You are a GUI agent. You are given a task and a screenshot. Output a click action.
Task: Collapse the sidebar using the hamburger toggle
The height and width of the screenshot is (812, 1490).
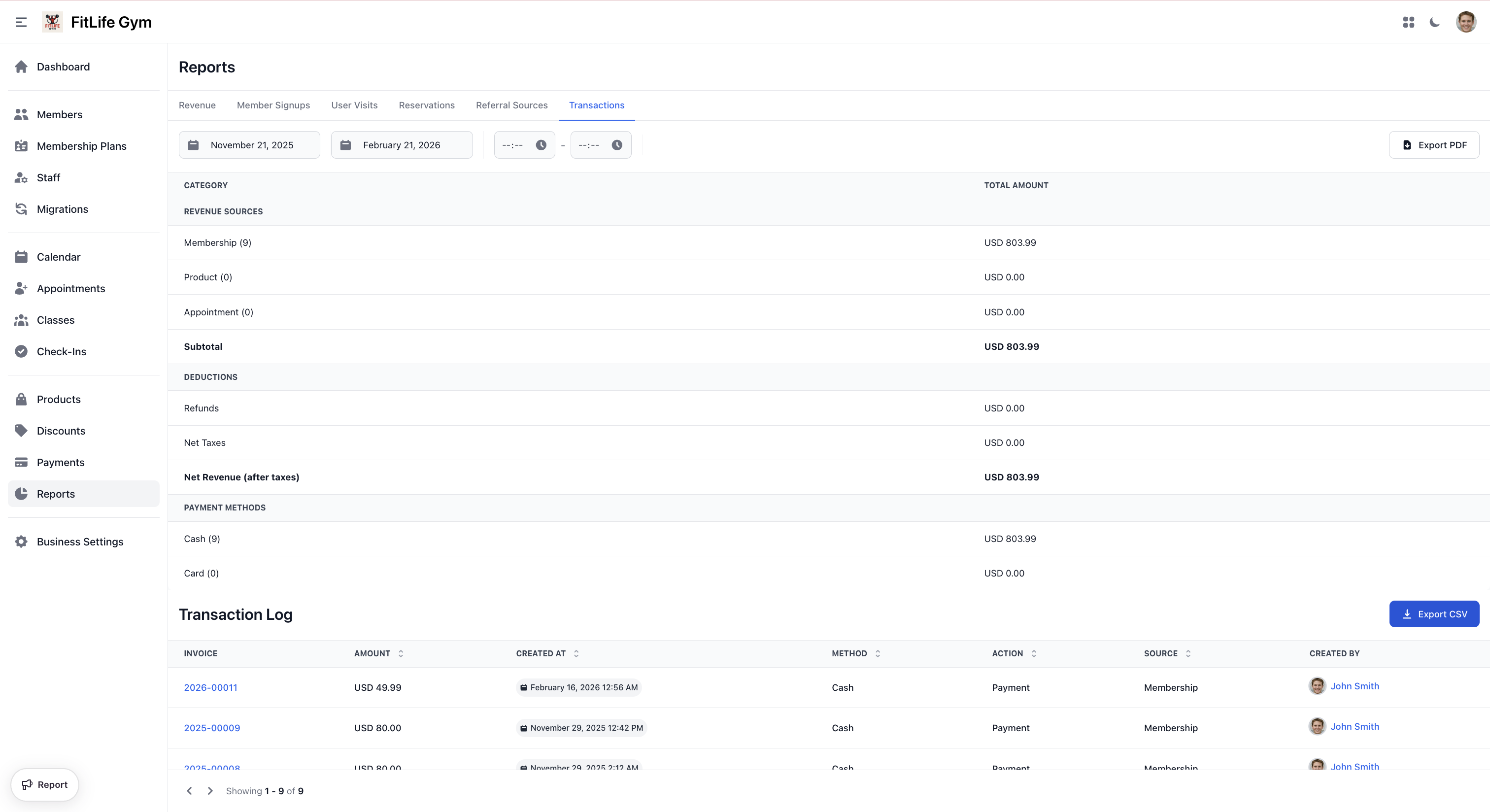pos(21,22)
